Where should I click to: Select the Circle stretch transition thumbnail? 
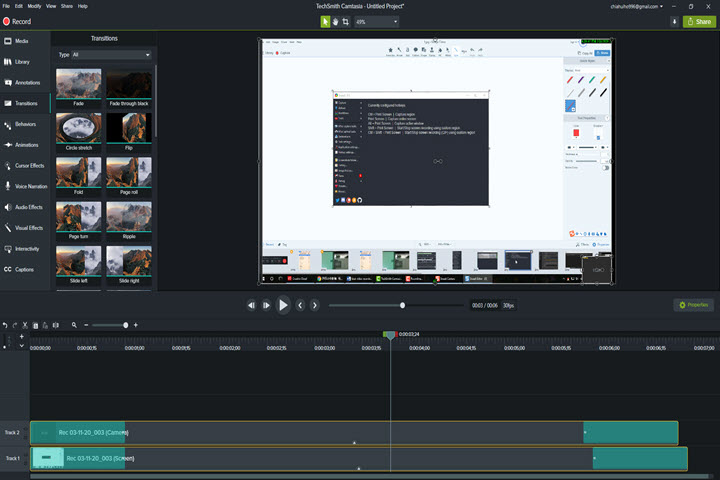pyautogui.click(x=79, y=128)
